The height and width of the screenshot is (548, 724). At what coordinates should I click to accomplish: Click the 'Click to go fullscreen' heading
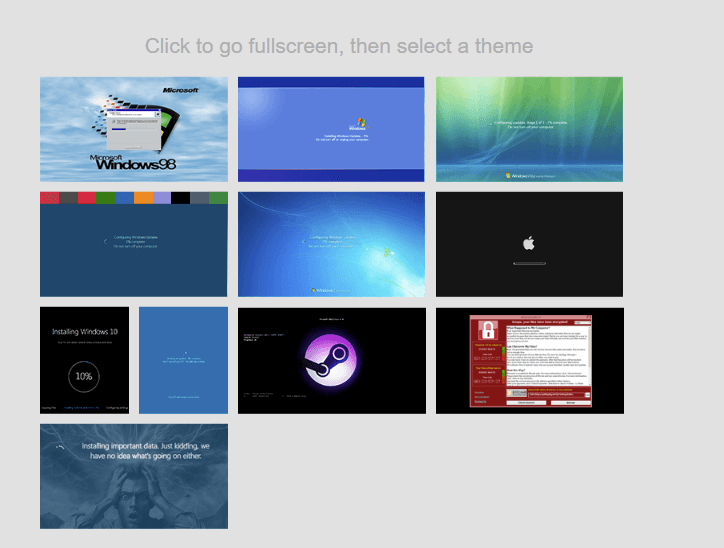coord(339,46)
